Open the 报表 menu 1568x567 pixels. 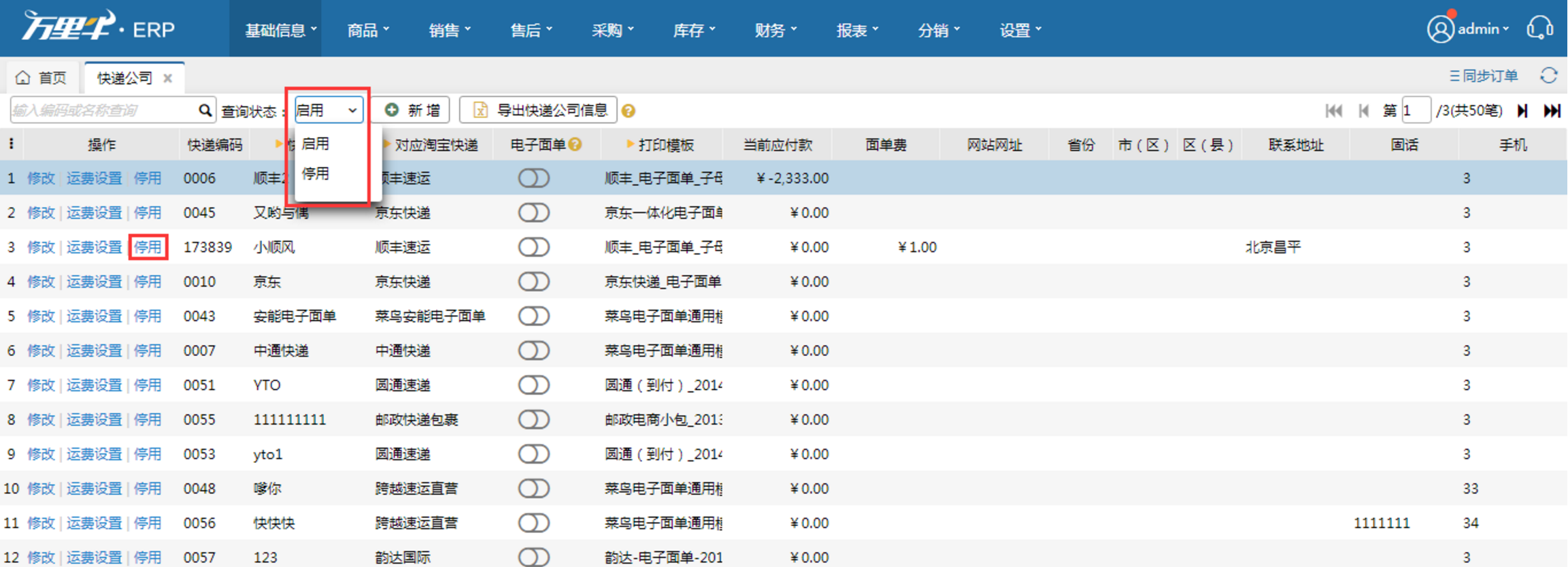[858, 30]
